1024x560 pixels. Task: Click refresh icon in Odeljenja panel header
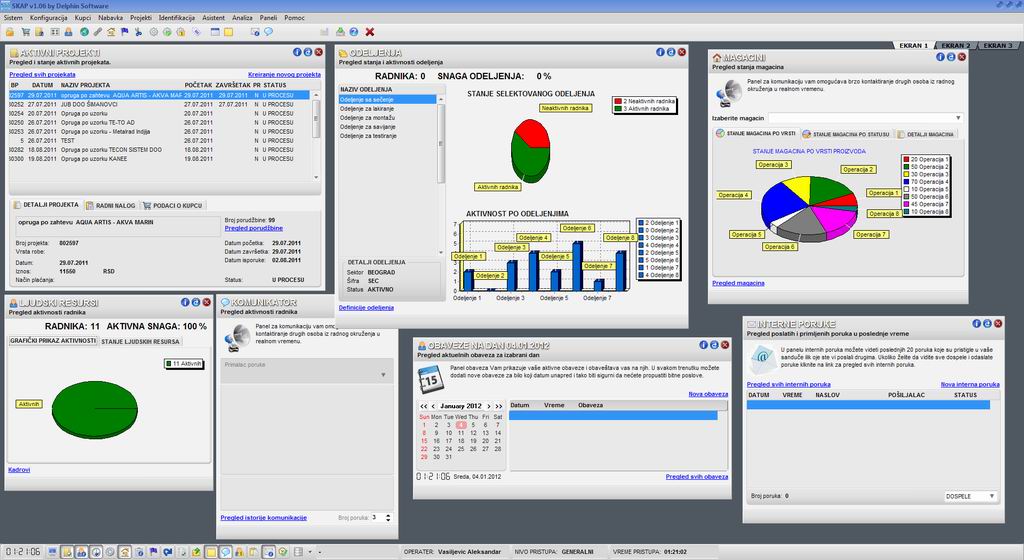click(671, 52)
